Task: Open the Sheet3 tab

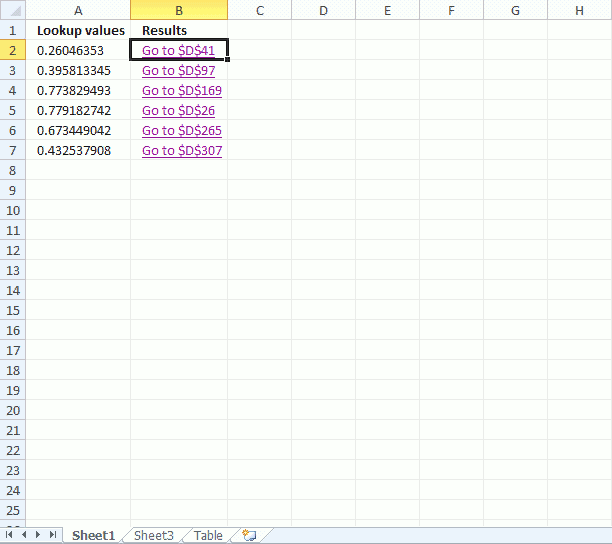Action: click(154, 535)
